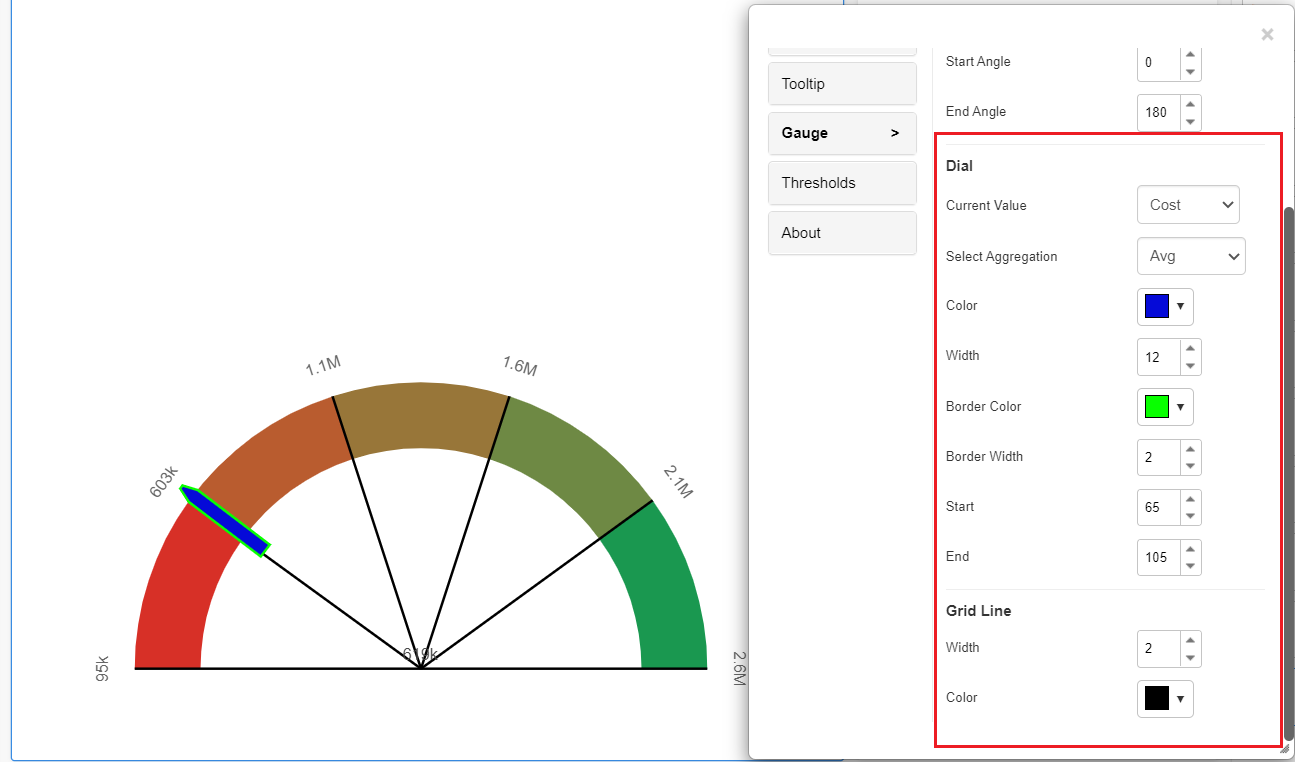Open the Select Aggregation Avg dropdown
The width and height of the screenshot is (1295, 762).
1191,256
